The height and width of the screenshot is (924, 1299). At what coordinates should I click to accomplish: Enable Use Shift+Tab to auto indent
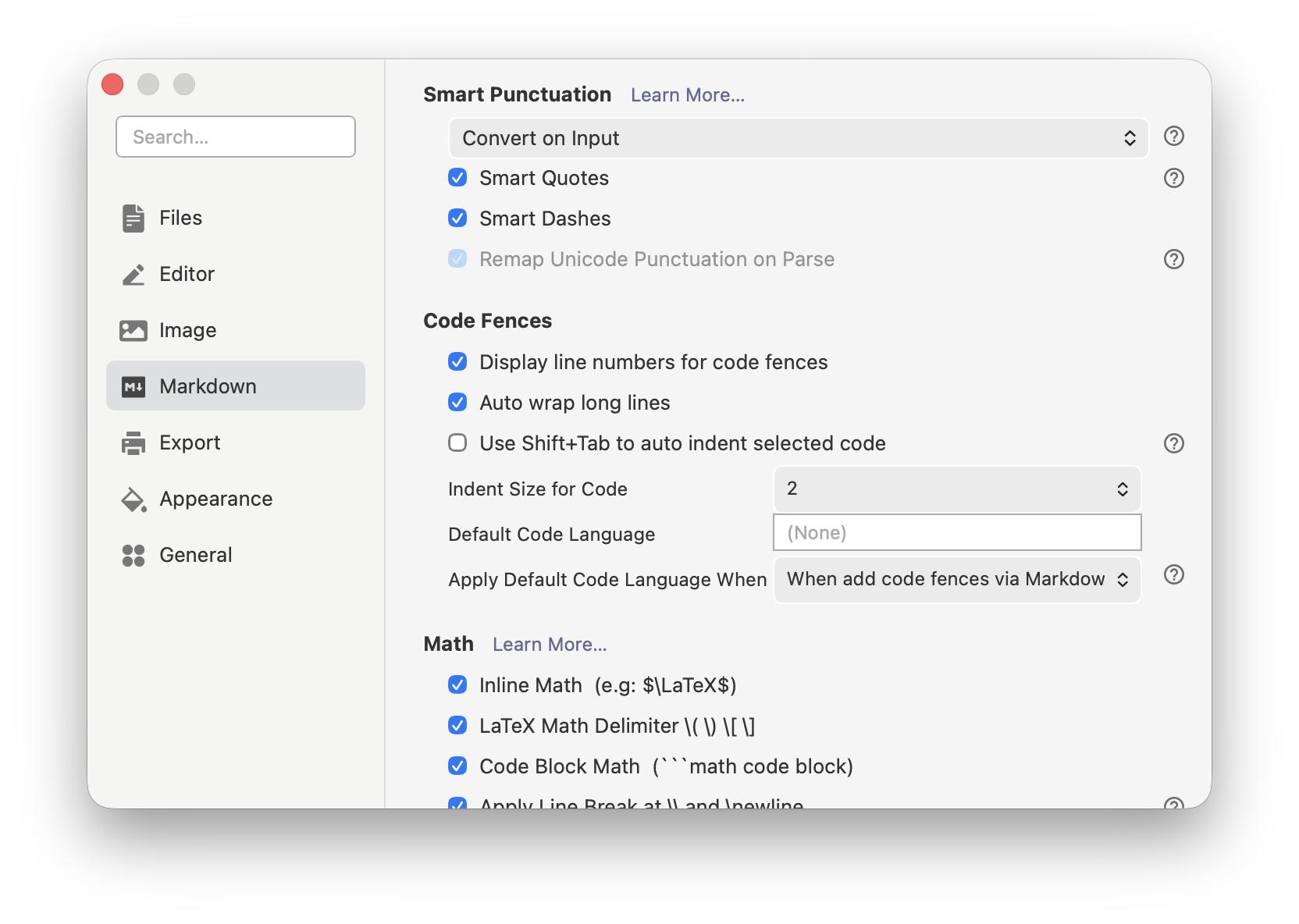[458, 442]
